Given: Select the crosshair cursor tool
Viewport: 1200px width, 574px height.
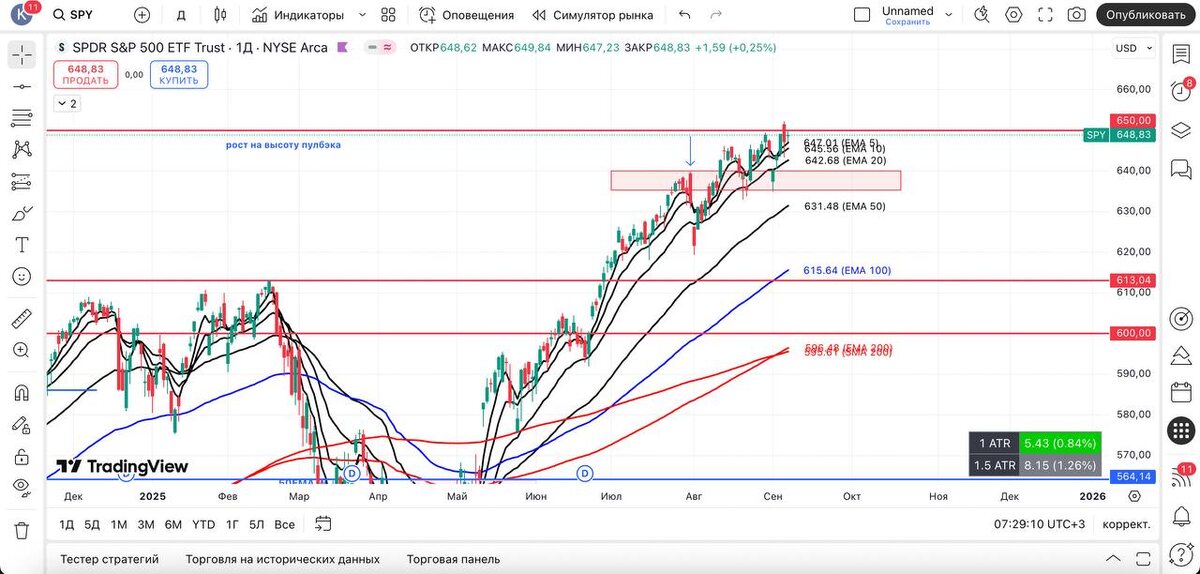Looking at the screenshot, I should pyautogui.click(x=22, y=55).
